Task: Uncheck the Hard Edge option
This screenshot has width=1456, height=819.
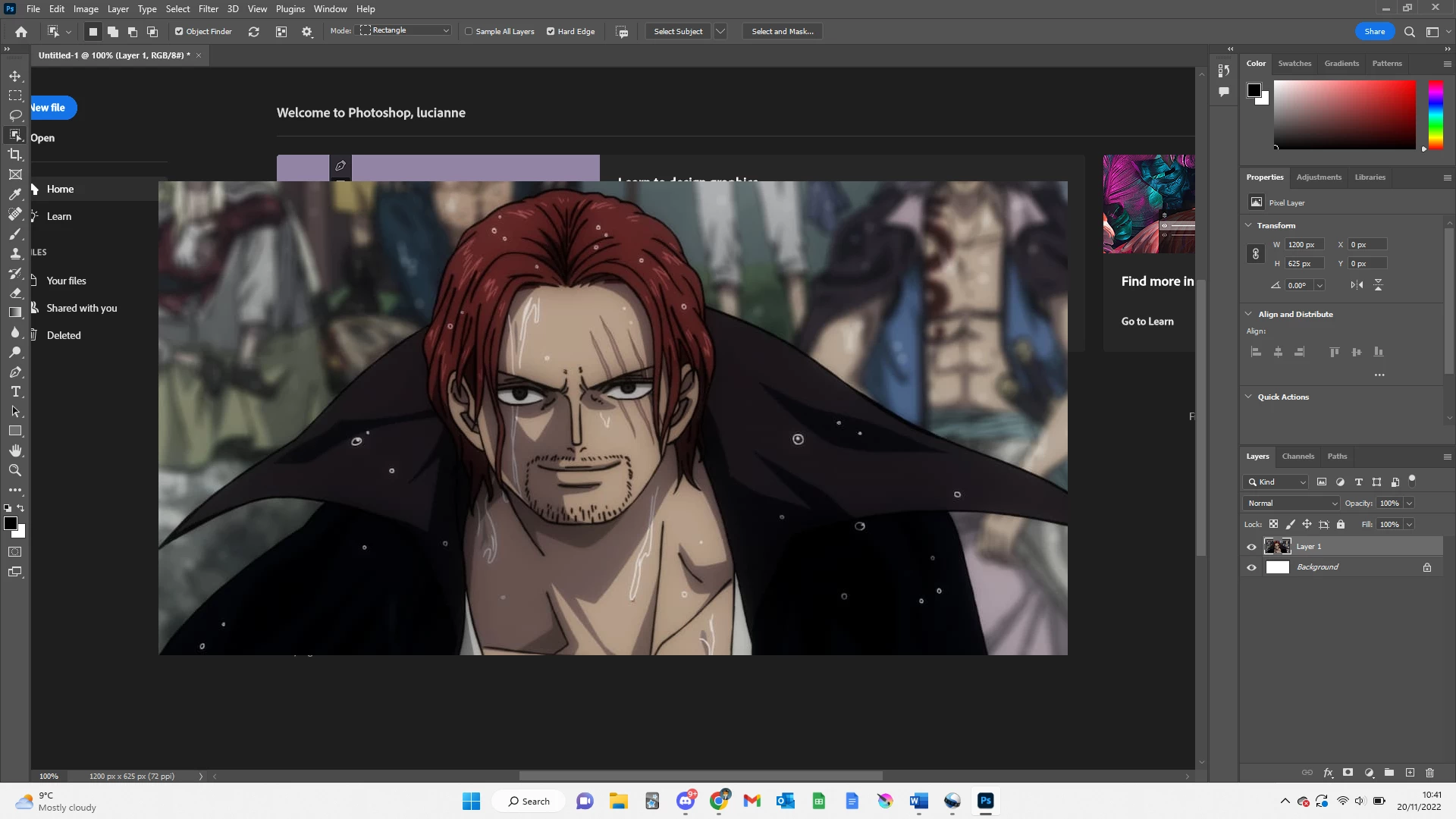Action: pos(551,31)
